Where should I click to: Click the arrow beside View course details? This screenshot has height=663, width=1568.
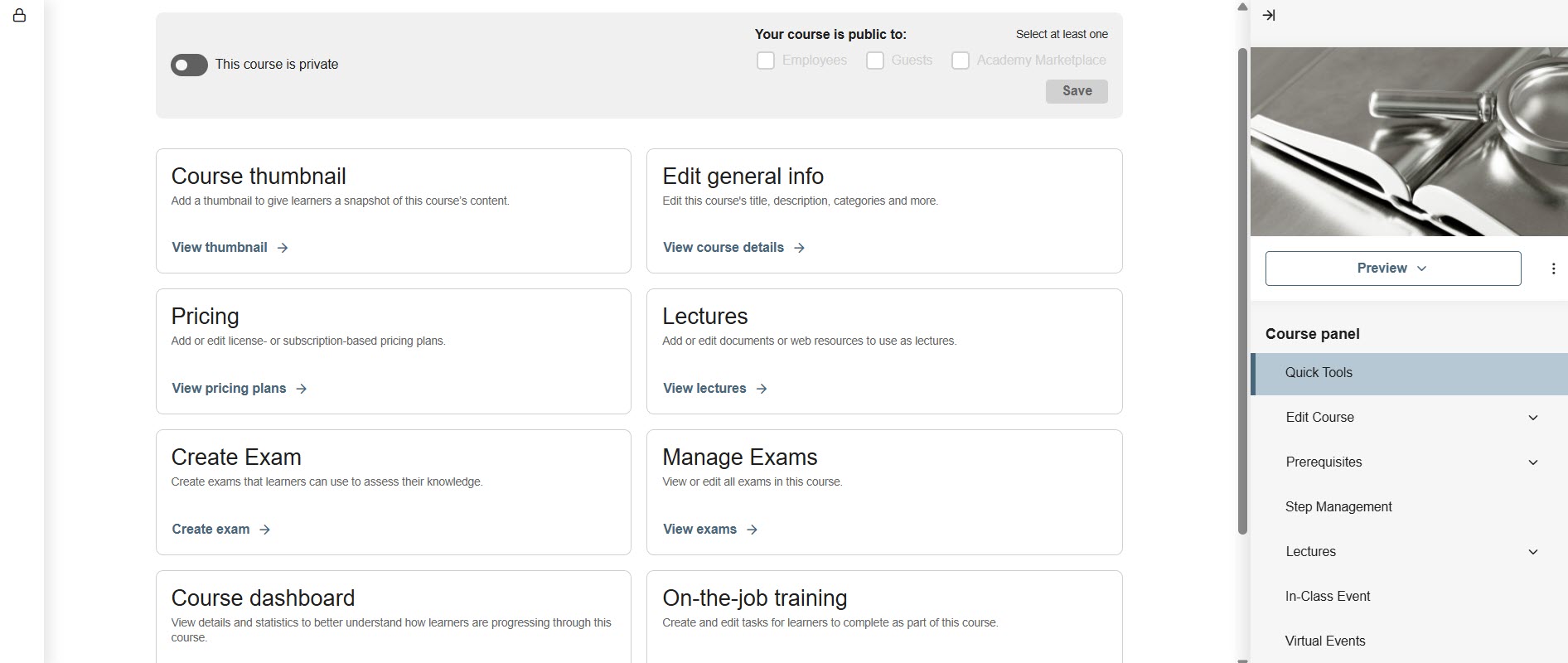click(x=799, y=248)
